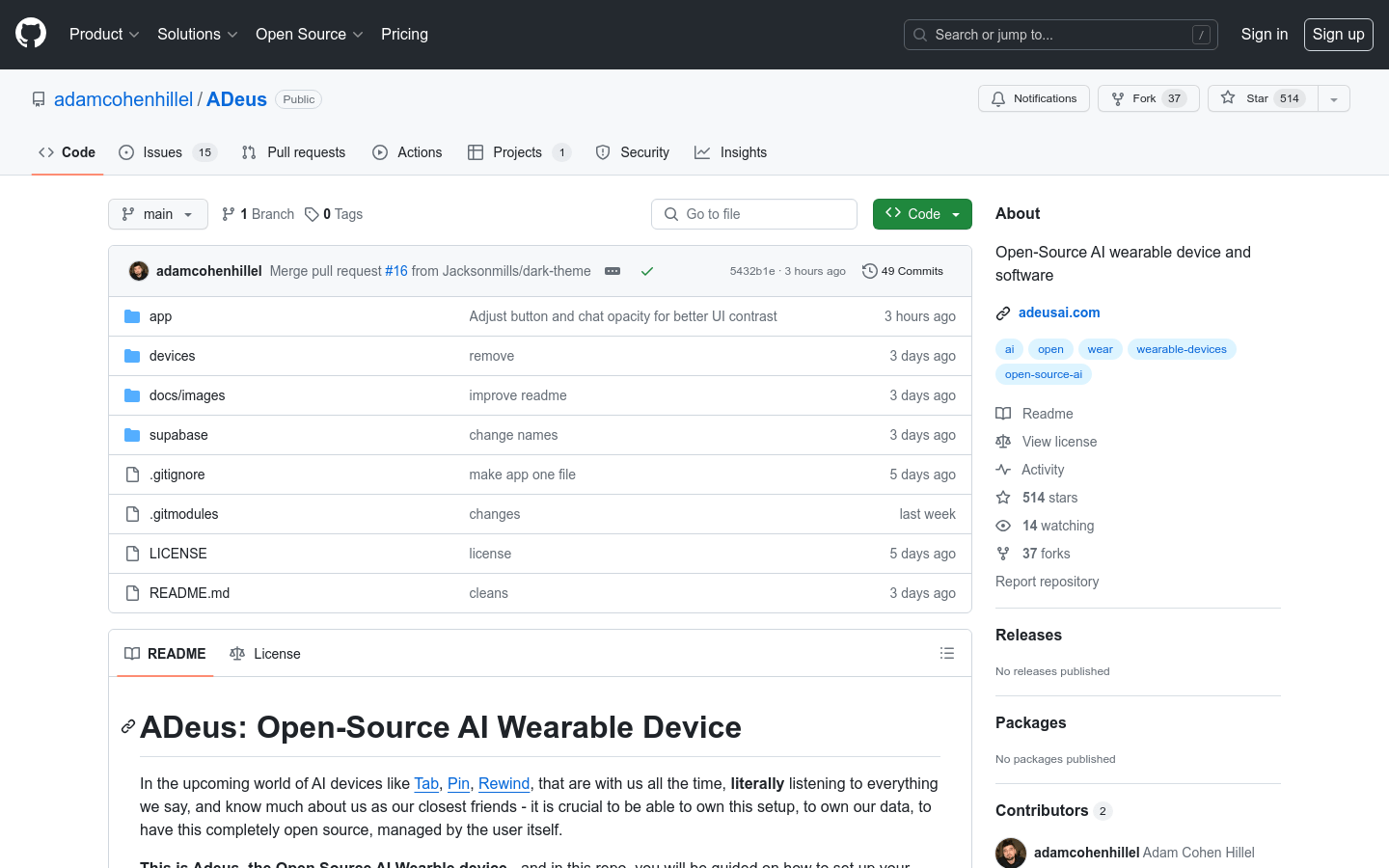Switch to the Projects tab
Image resolution: width=1389 pixels, height=868 pixels.
point(519,152)
